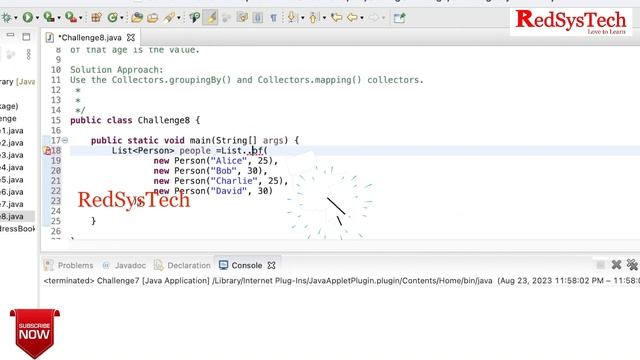Viewport: 640px width, 360px height.
Task: Open the Coverage dropdown arrow
Action: pos(59,18)
